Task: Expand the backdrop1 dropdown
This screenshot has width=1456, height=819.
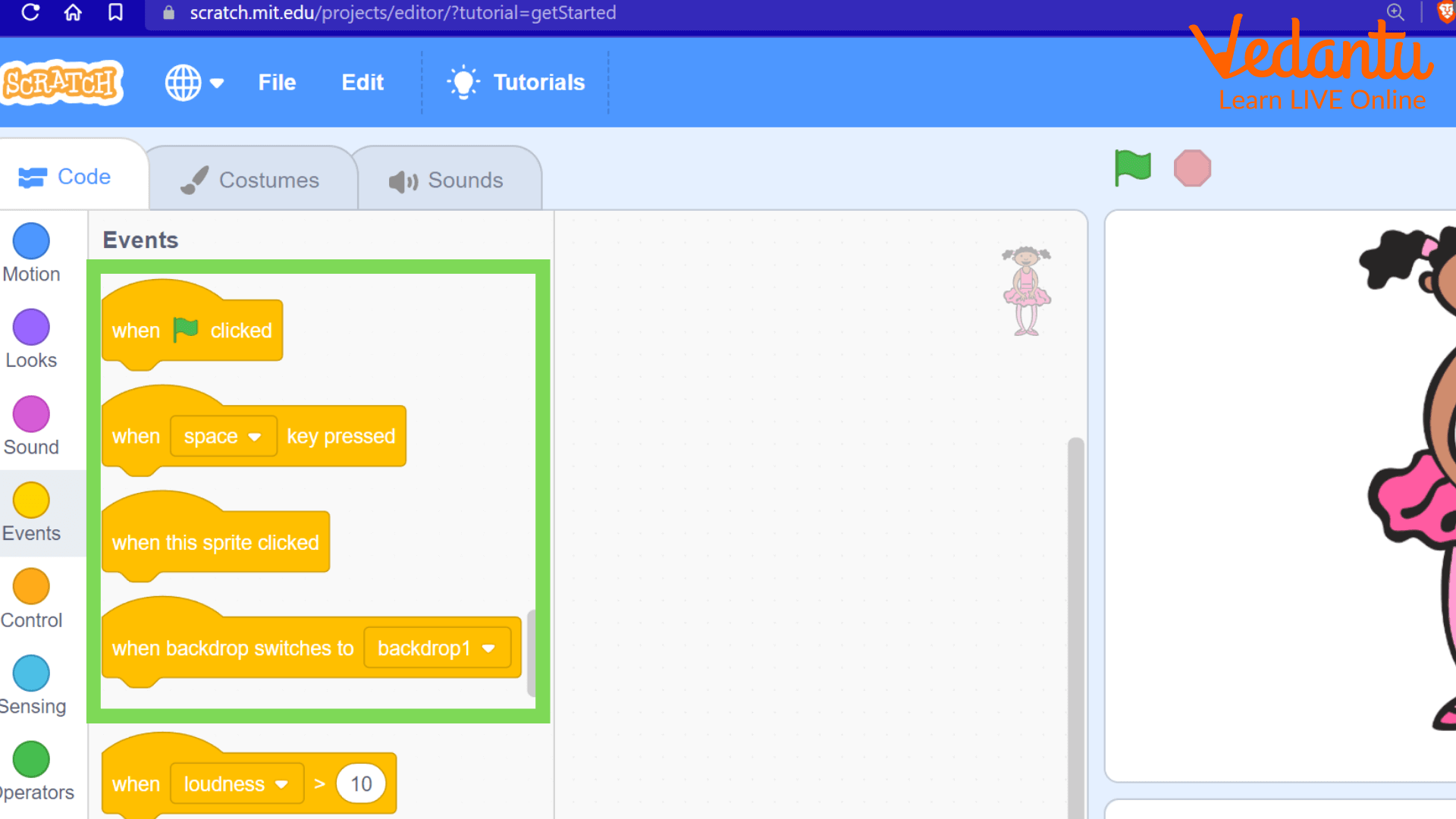Action: 437,648
